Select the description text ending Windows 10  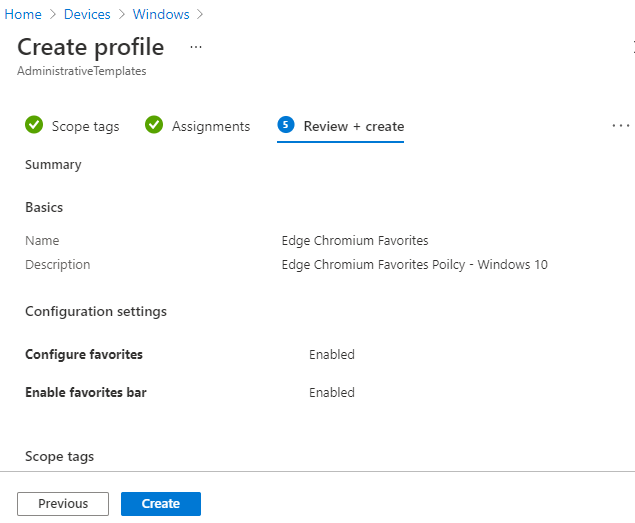point(414,265)
